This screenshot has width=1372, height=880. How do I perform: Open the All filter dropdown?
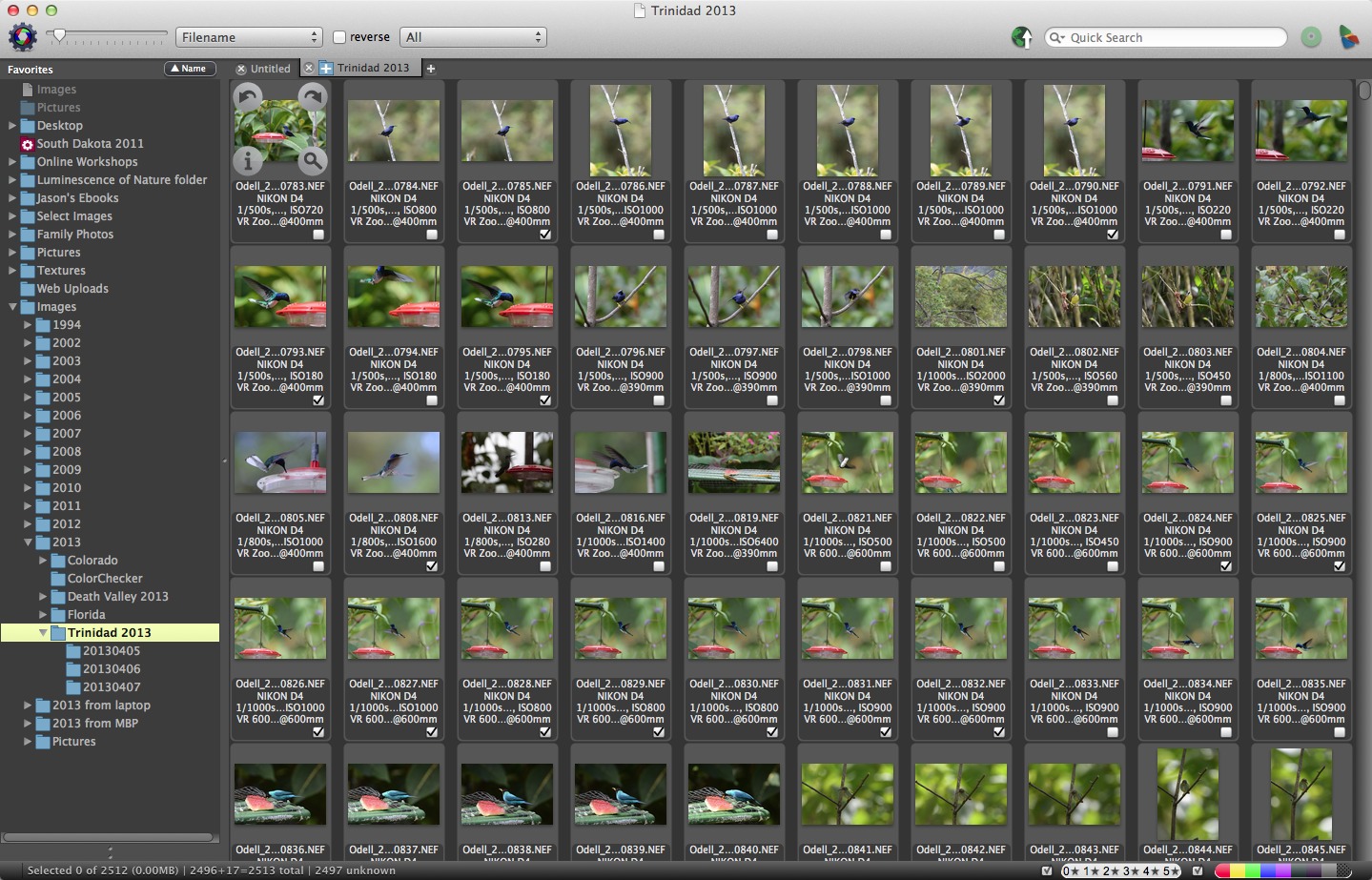[473, 37]
